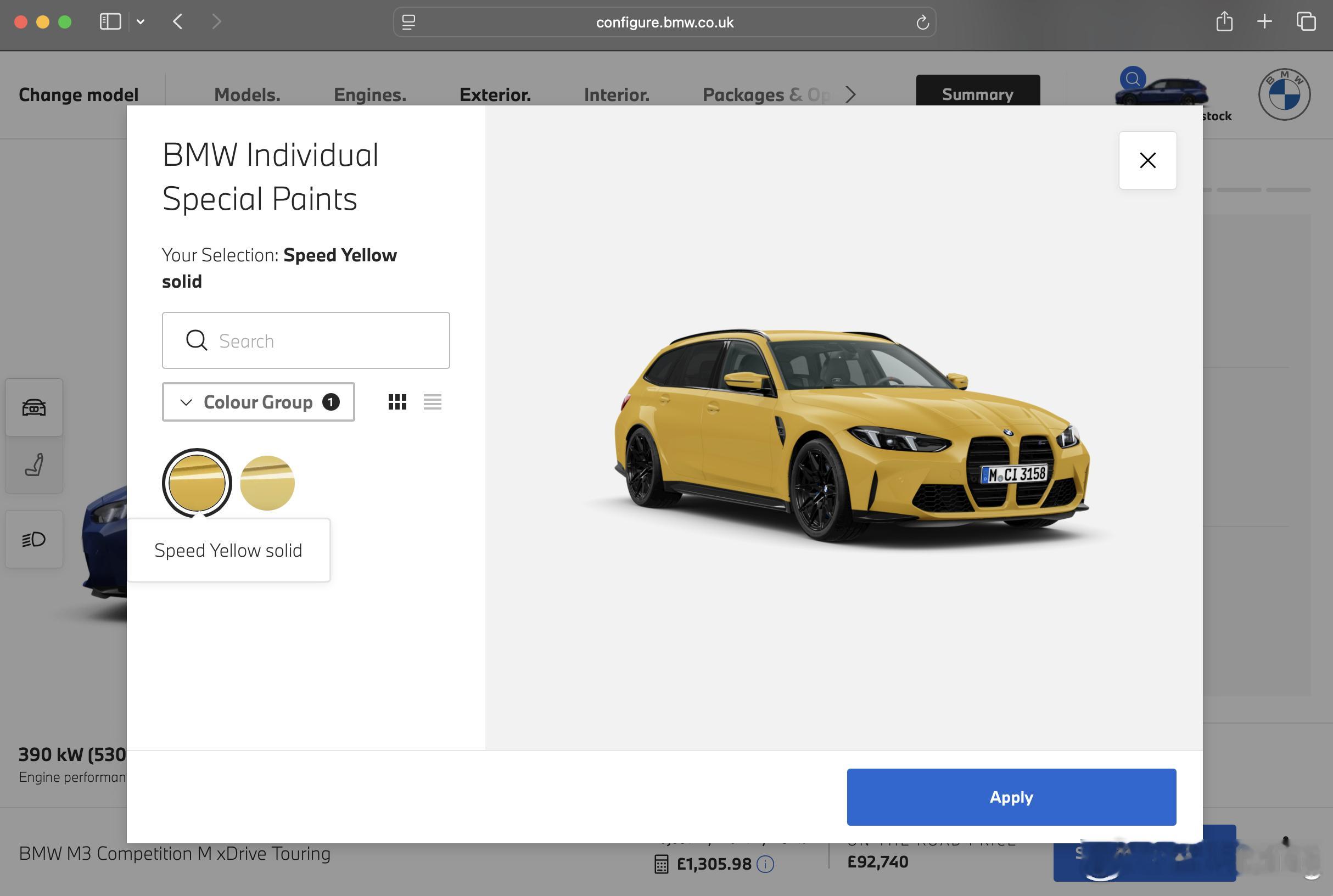Click the search magnifier in paint search
The width and height of the screenshot is (1333, 896).
click(x=197, y=340)
